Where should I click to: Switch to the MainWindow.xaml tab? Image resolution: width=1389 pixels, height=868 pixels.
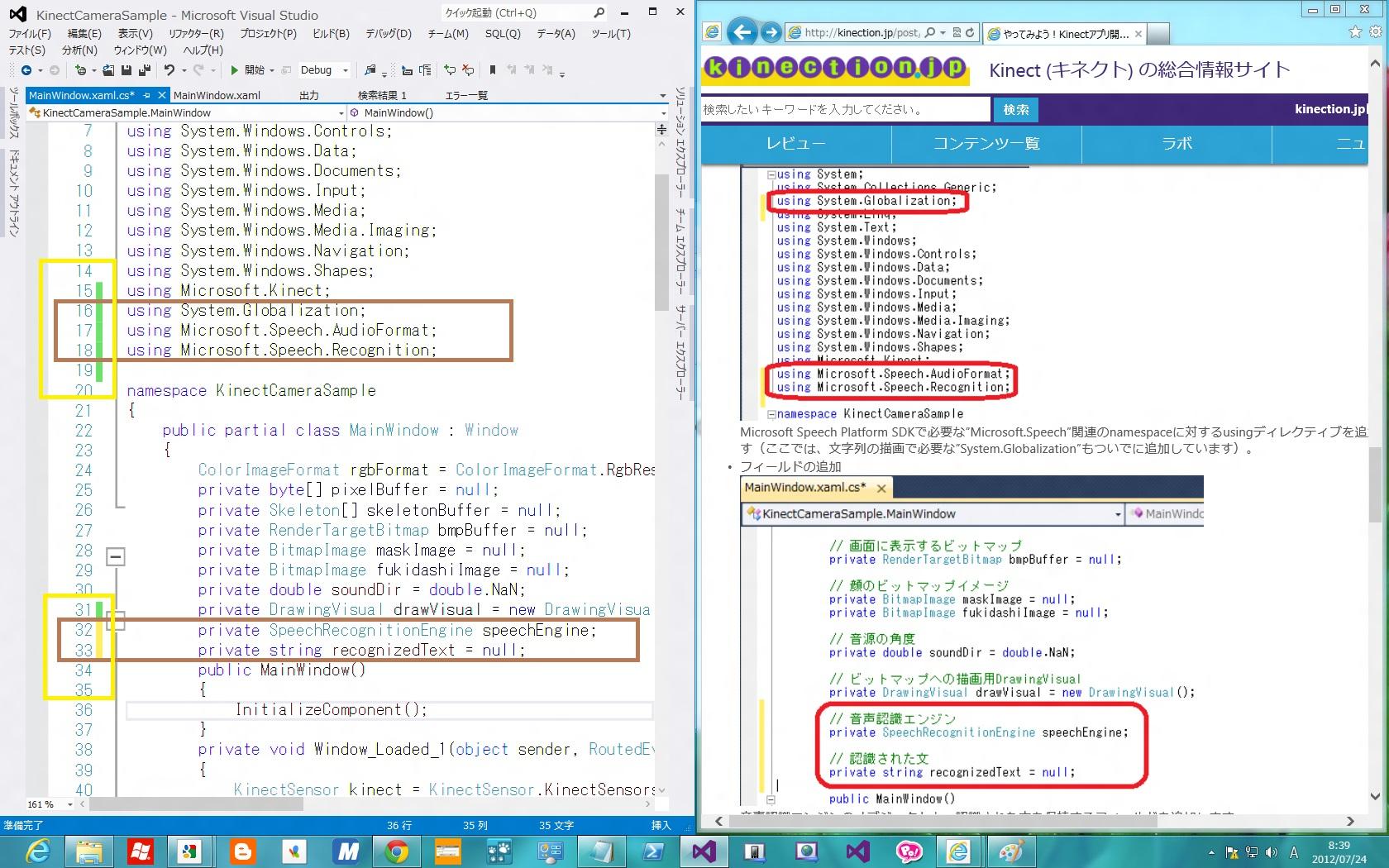tap(217, 95)
